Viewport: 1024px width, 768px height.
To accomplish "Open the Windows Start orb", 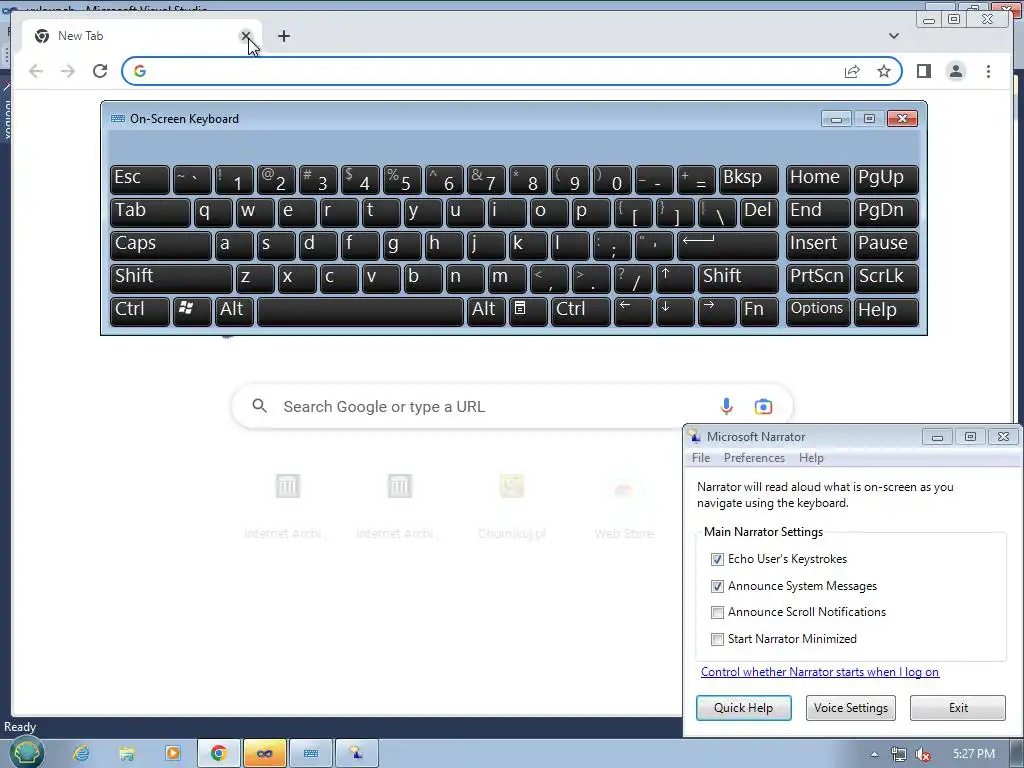I will 26,753.
